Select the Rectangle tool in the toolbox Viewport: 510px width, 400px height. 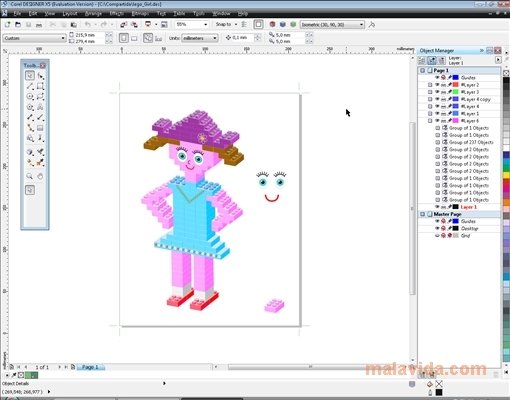tap(40, 86)
